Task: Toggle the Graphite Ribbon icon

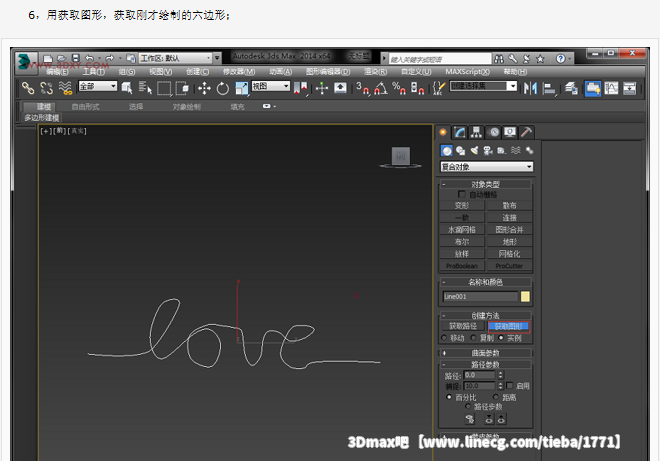Action: [593, 88]
